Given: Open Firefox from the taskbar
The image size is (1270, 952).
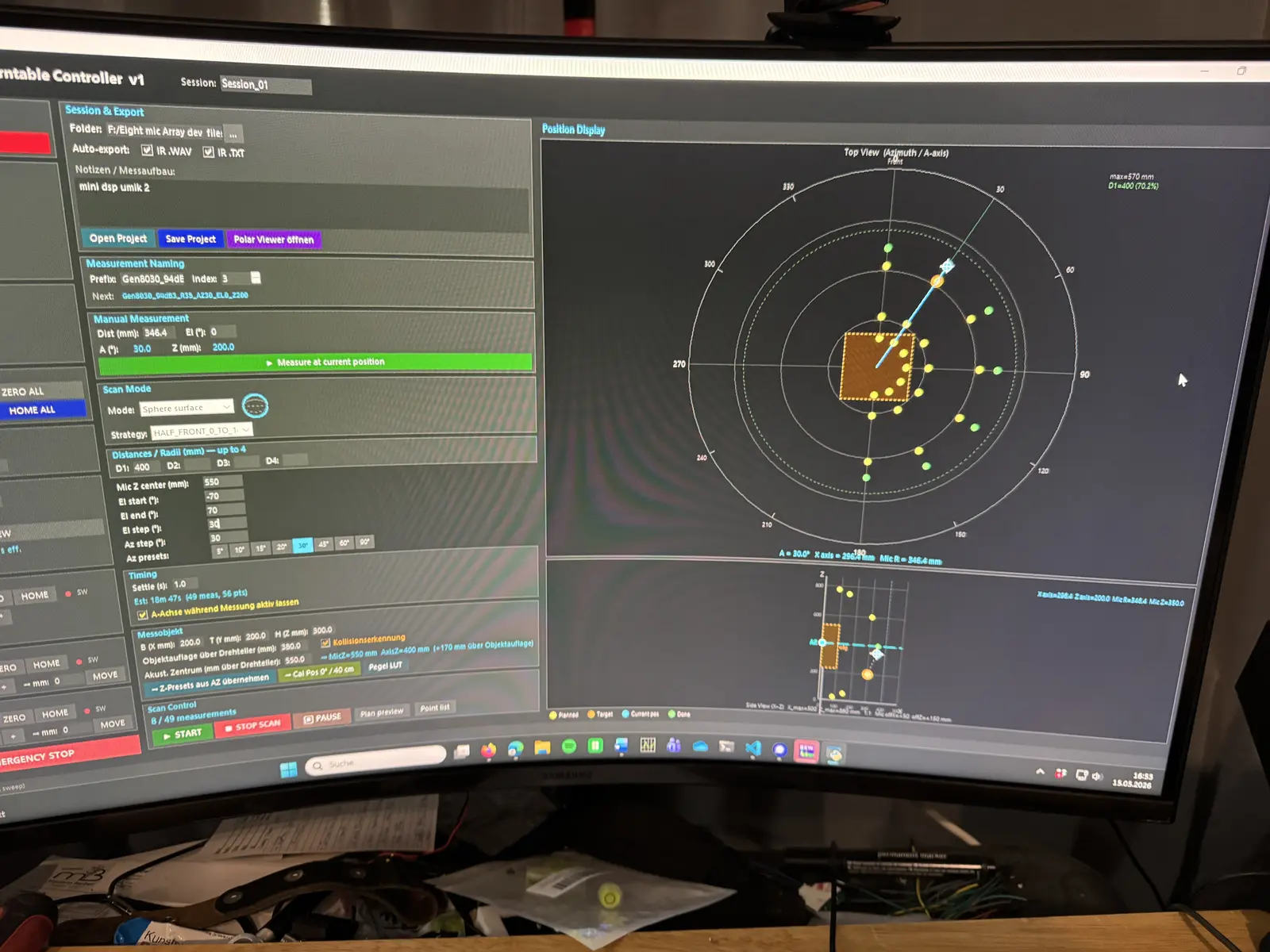Looking at the screenshot, I should [x=488, y=750].
